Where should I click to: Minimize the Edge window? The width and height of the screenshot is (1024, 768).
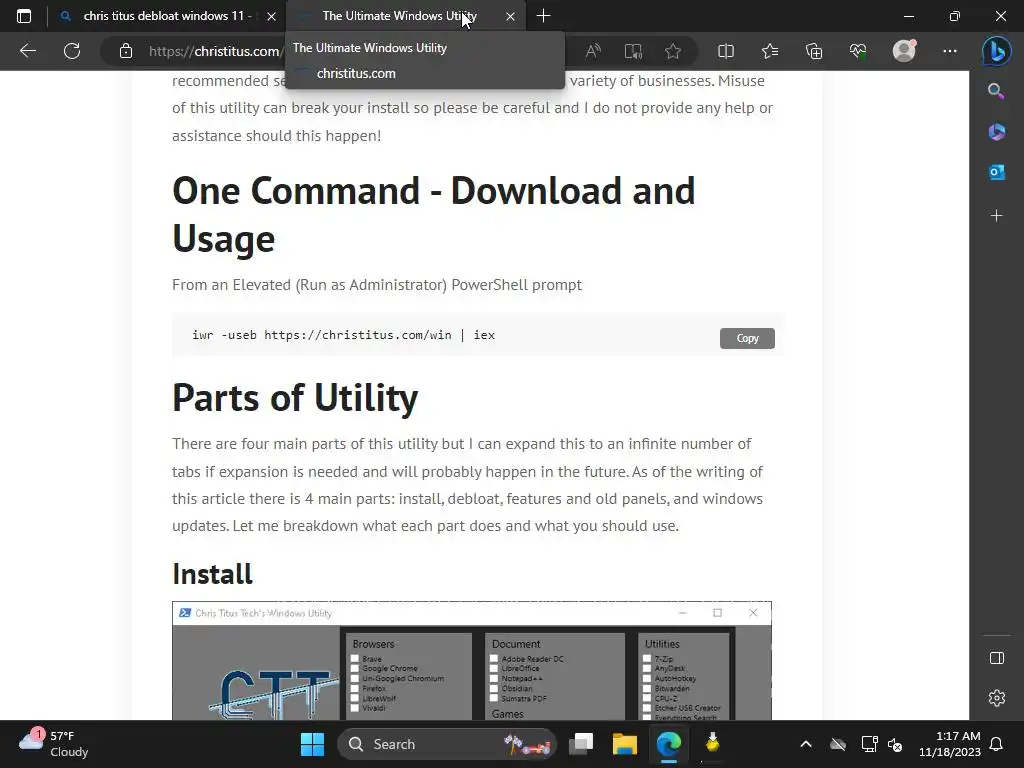tap(908, 16)
